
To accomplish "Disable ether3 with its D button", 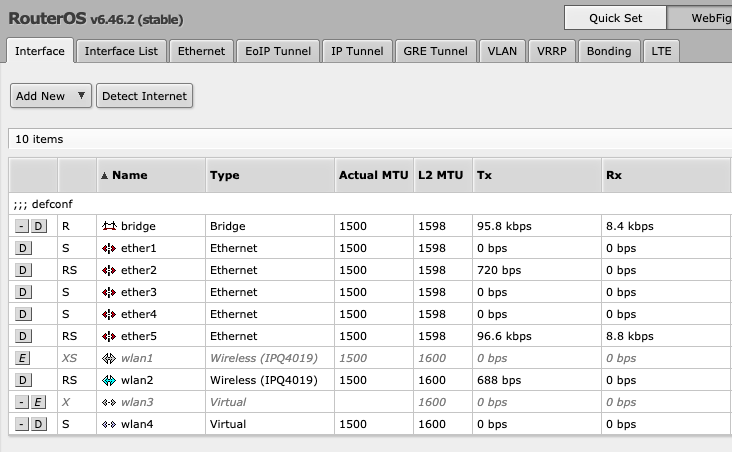I will click(x=23, y=292).
